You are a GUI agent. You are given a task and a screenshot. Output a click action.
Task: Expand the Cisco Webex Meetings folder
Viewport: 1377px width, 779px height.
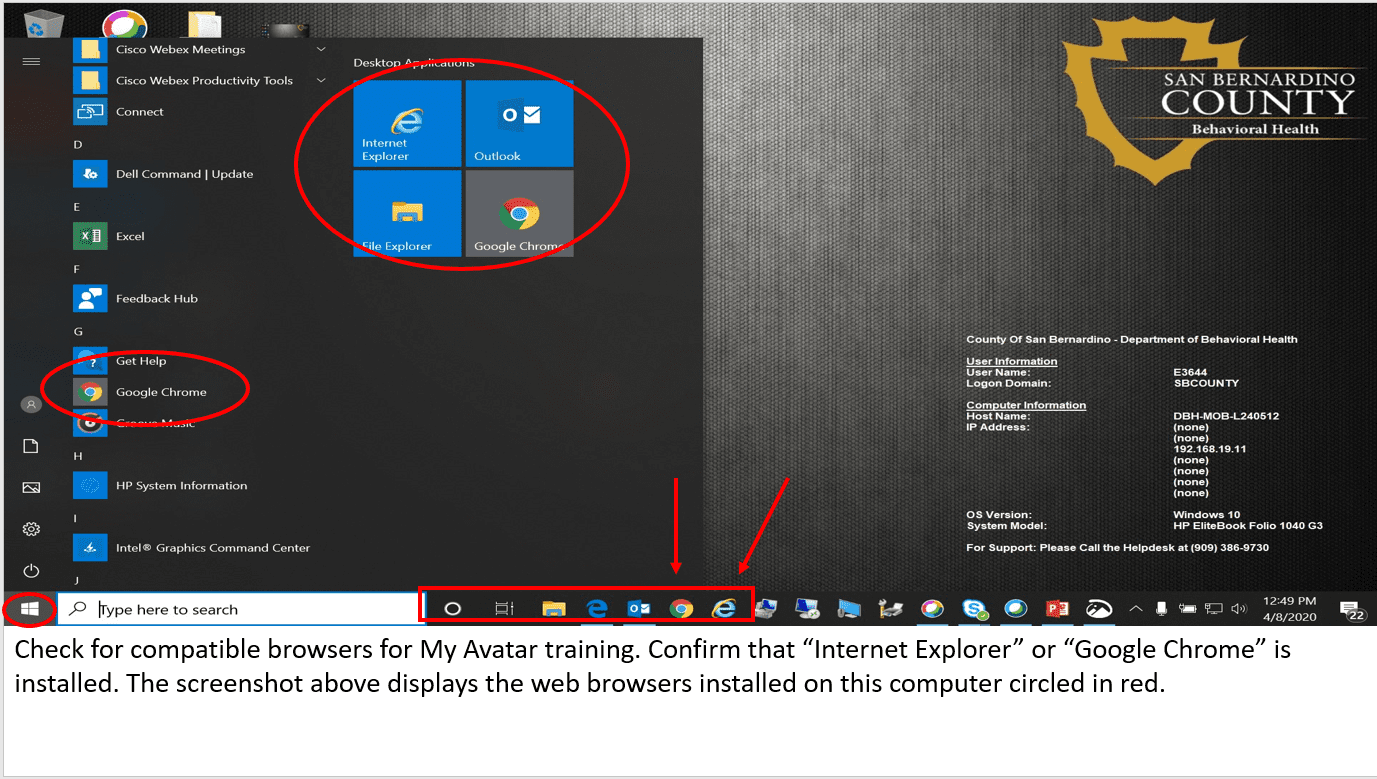click(x=321, y=49)
